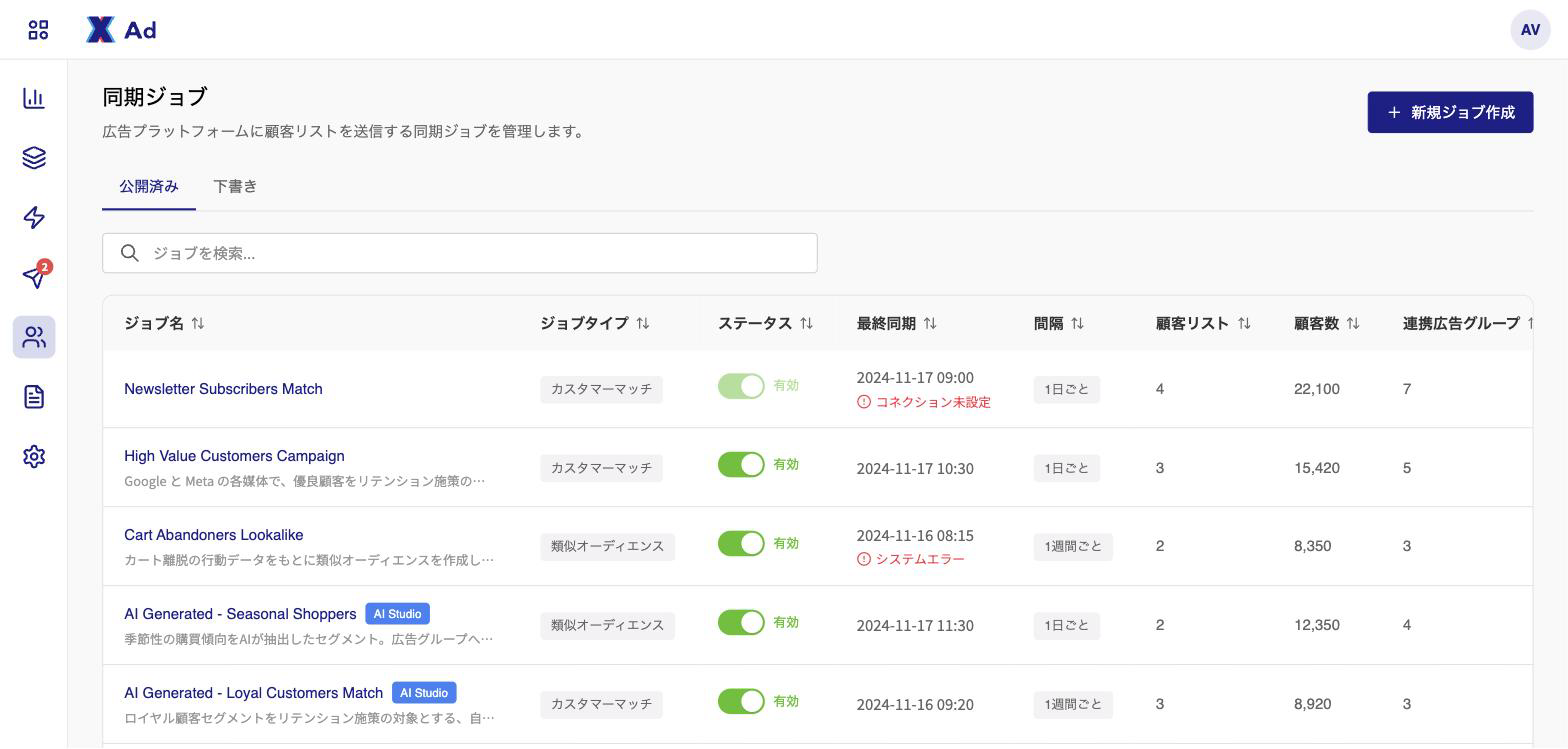Click the 22,100 customer count
This screenshot has height=749, width=1568.
[x=1317, y=389]
